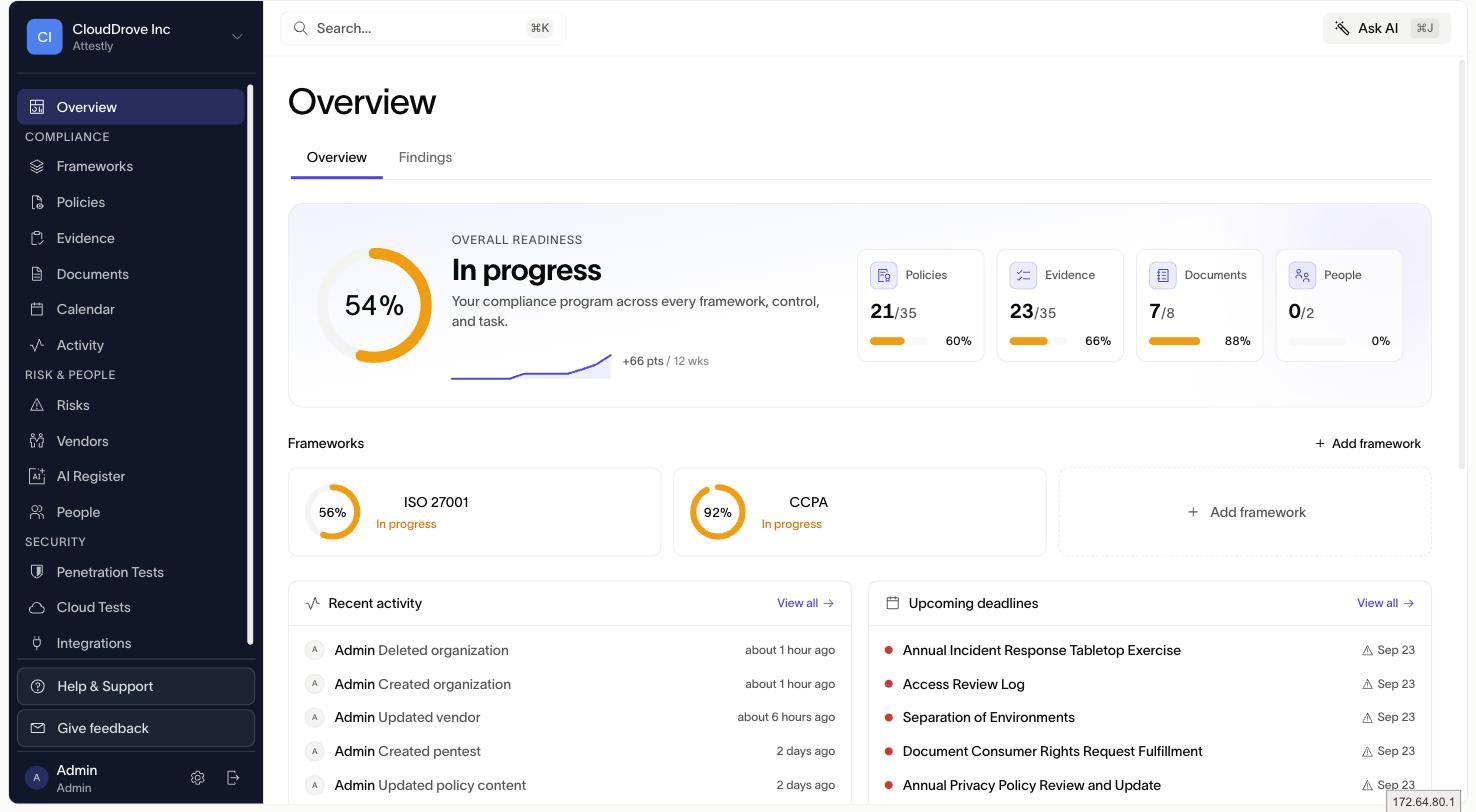Click the Add framework text button above the cards
Image resolution: width=1476 pixels, height=812 pixels.
1368,443
